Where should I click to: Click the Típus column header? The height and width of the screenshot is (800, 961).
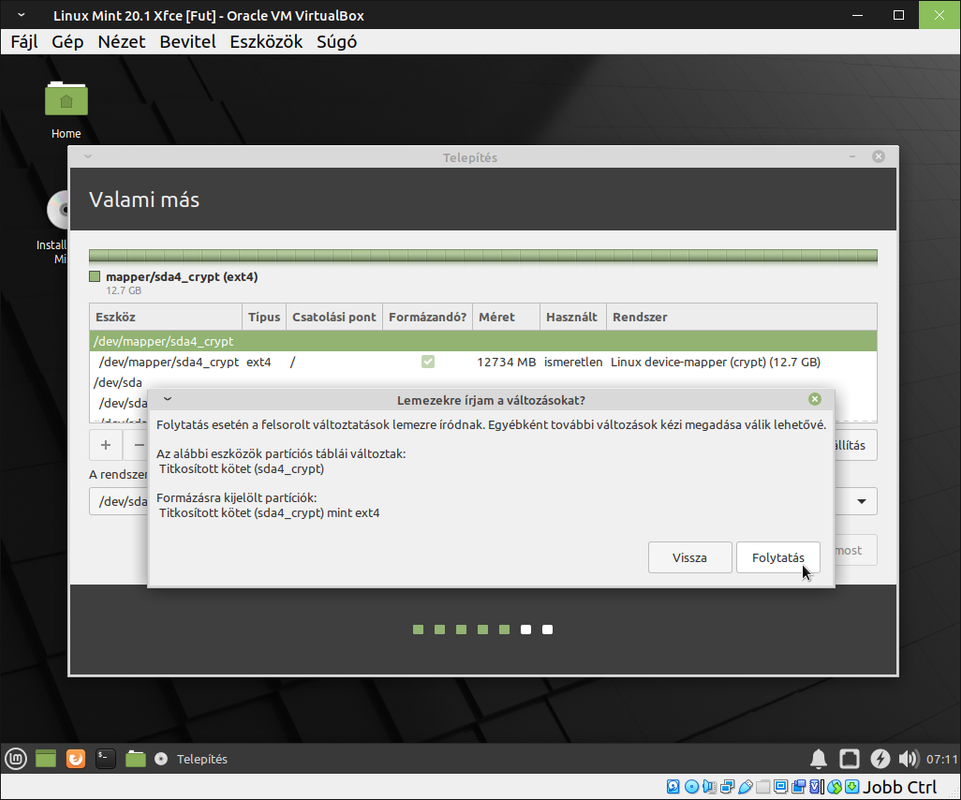[x=264, y=317]
